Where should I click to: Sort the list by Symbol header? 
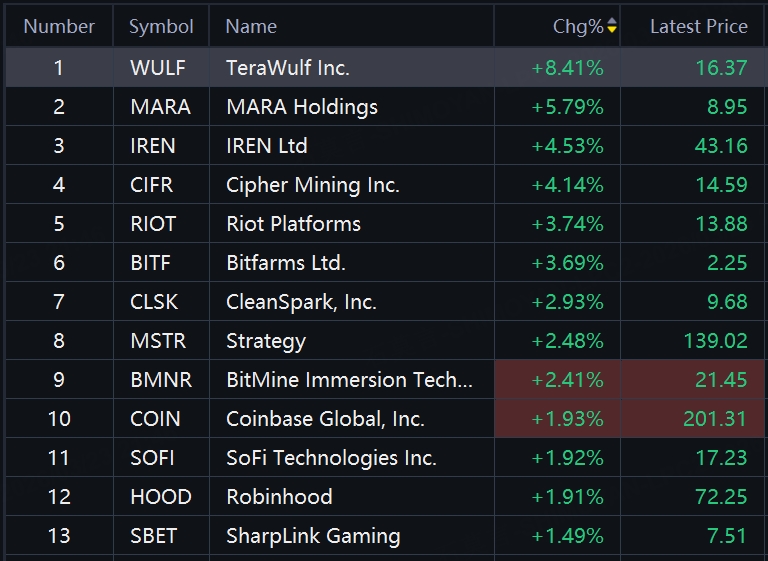(x=161, y=27)
